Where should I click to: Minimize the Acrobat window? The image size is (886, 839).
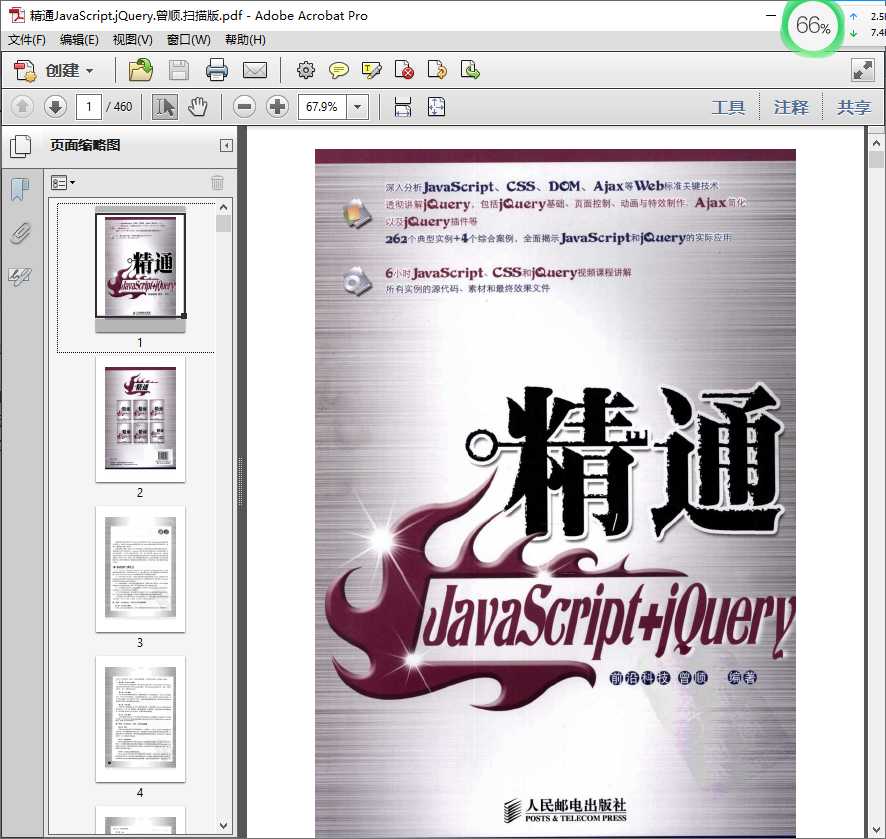point(771,15)
